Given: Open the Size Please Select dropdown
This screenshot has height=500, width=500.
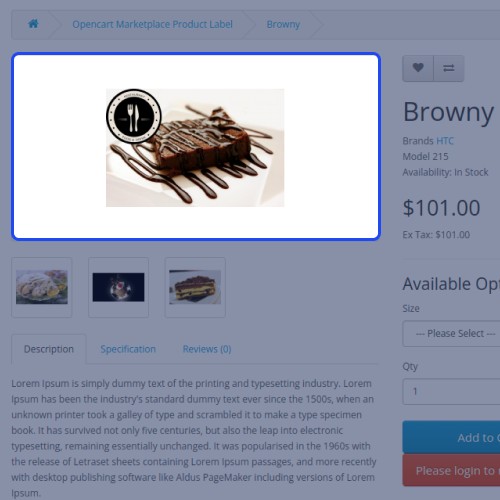Looking at the screenshot, I should pos(451,334).
